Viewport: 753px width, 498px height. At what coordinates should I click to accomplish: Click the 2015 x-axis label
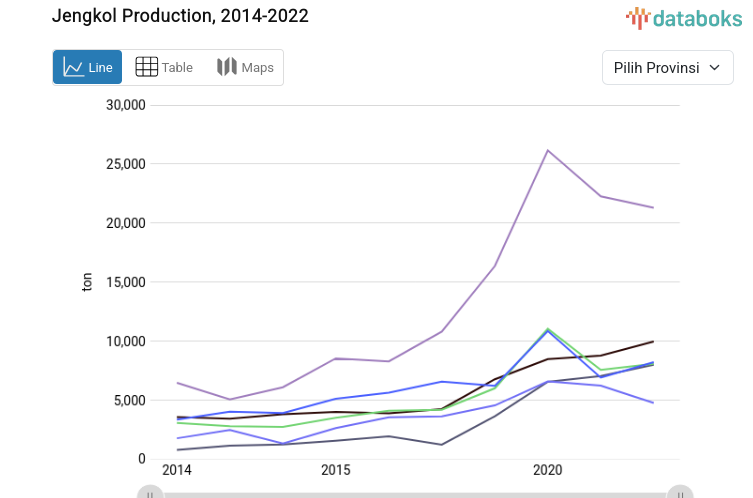(335, 470)
